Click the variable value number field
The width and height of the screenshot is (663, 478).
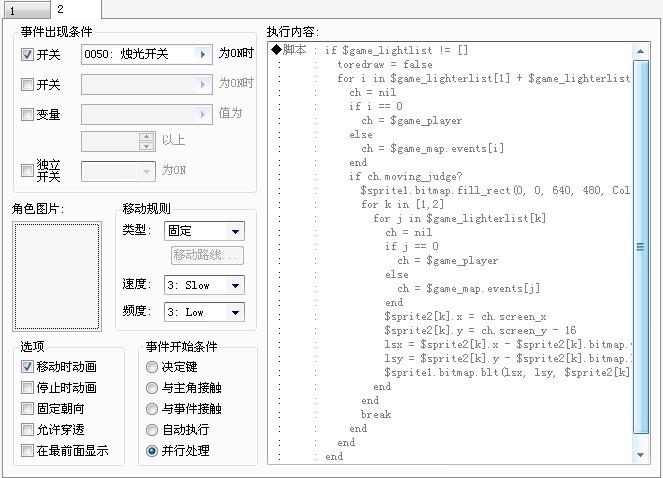click(x=110, y=141)
